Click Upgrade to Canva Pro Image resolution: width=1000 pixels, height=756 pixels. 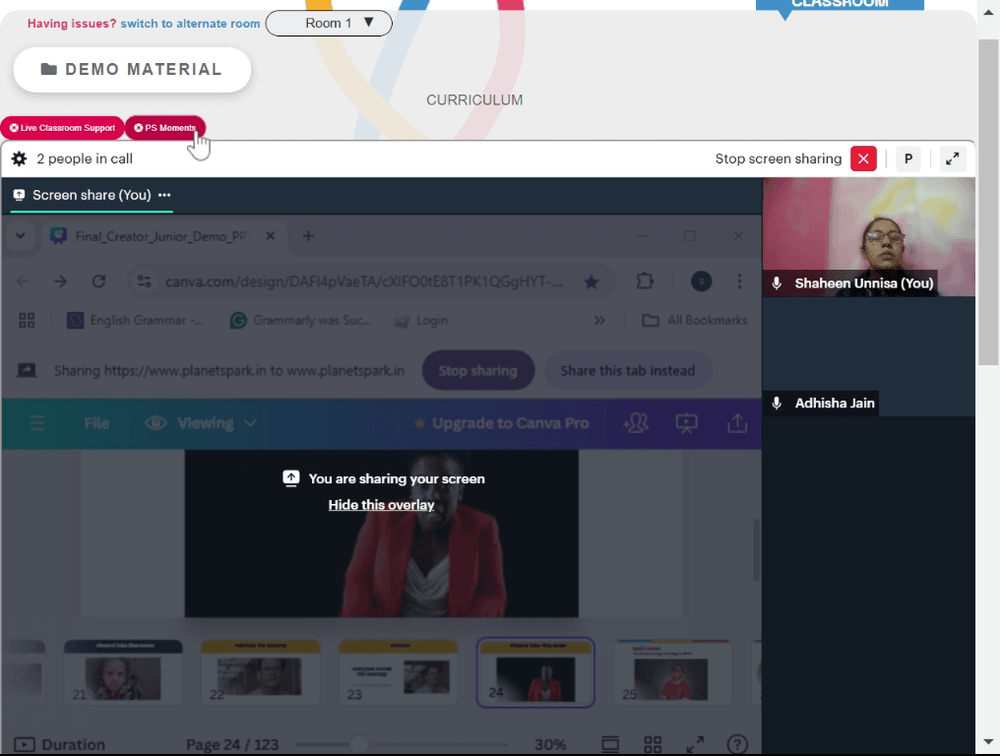(501, 423)
